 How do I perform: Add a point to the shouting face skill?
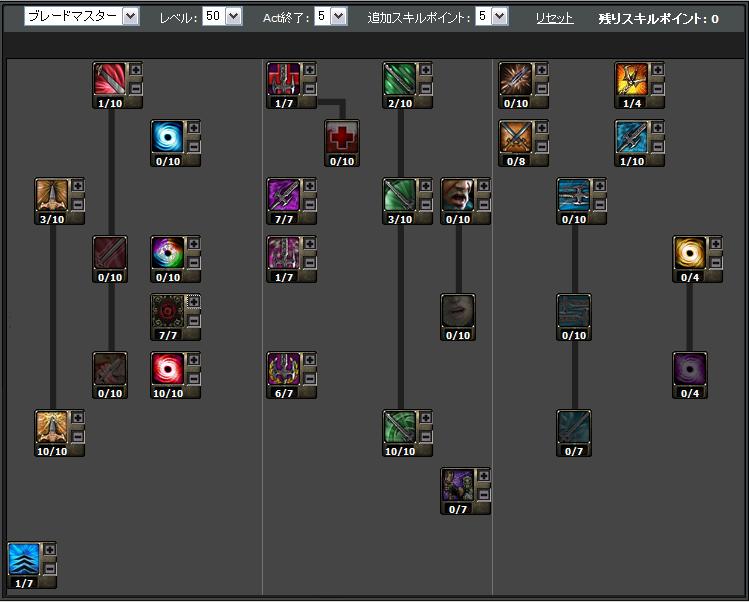(x=483, y=185)
